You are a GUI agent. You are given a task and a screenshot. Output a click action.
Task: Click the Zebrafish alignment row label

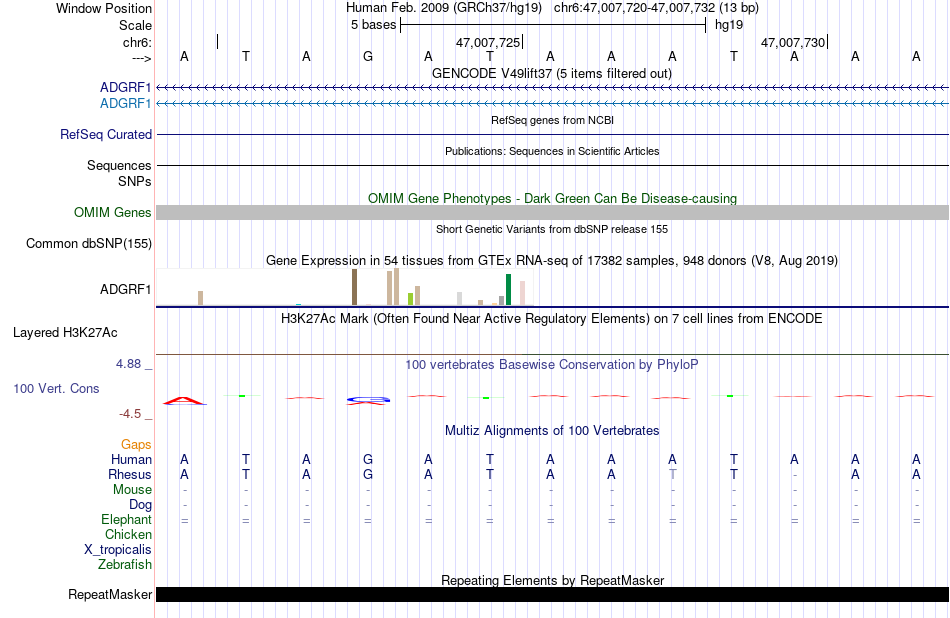point(125,565)
